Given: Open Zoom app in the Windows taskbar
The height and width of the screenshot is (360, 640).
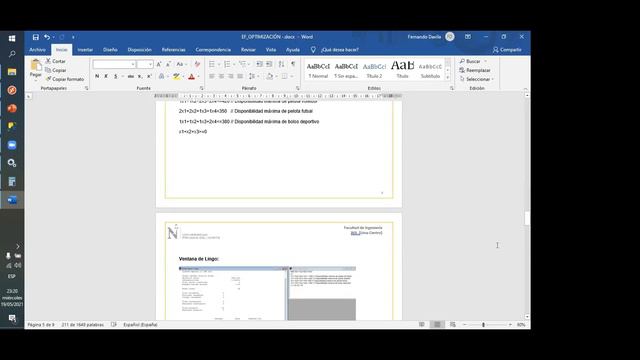Looking at the screenshot, I should pos(12,145).
